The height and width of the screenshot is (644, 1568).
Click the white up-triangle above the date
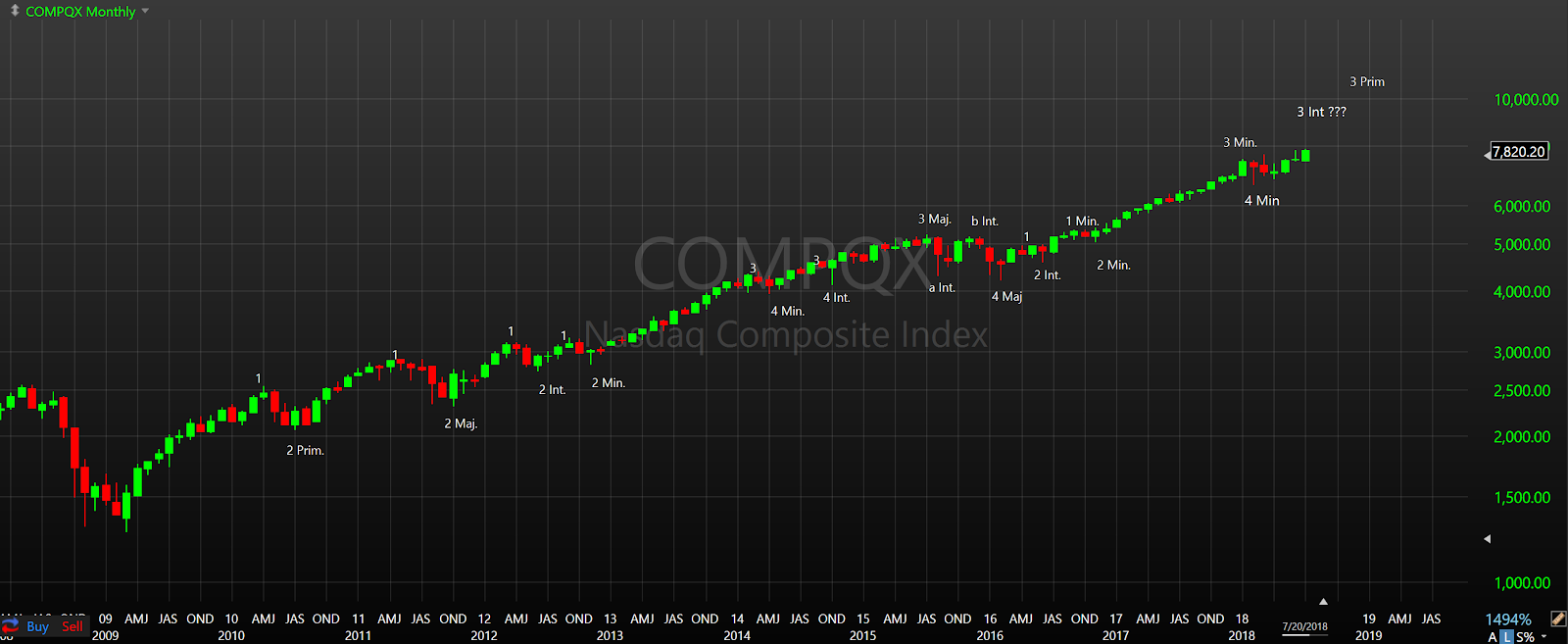1323,601
